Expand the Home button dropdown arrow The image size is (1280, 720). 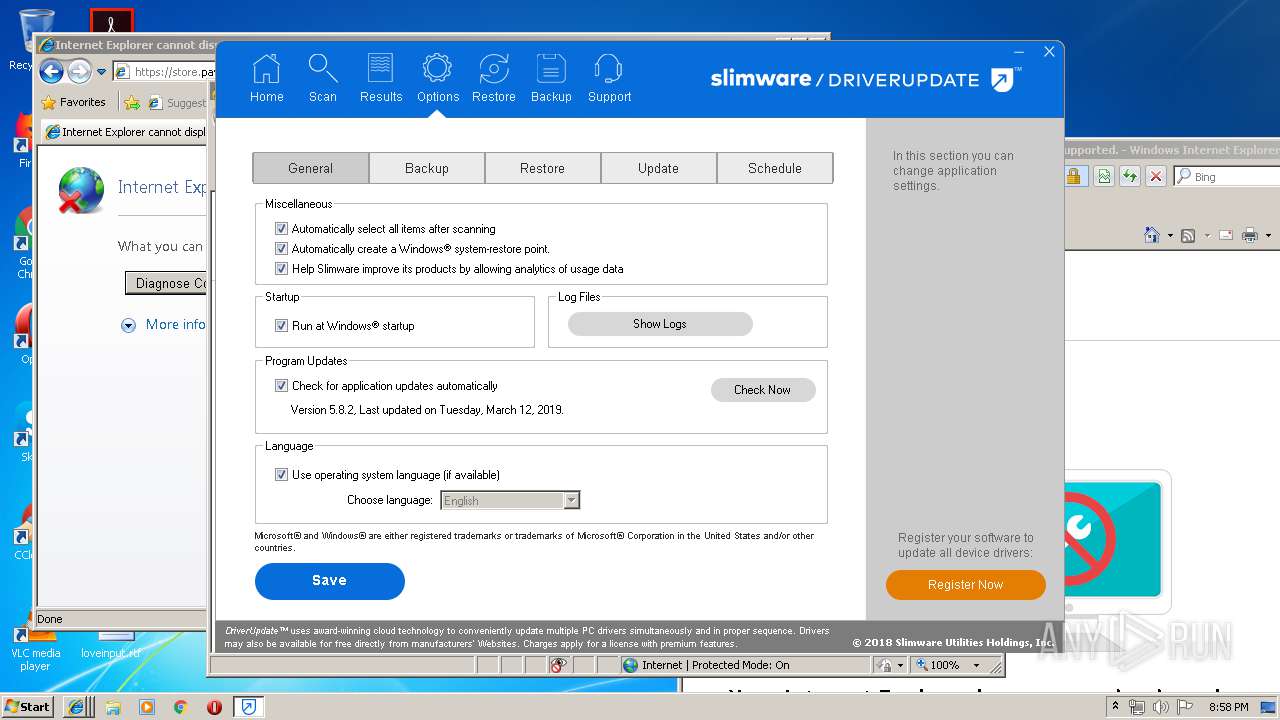coord(1169,236)
